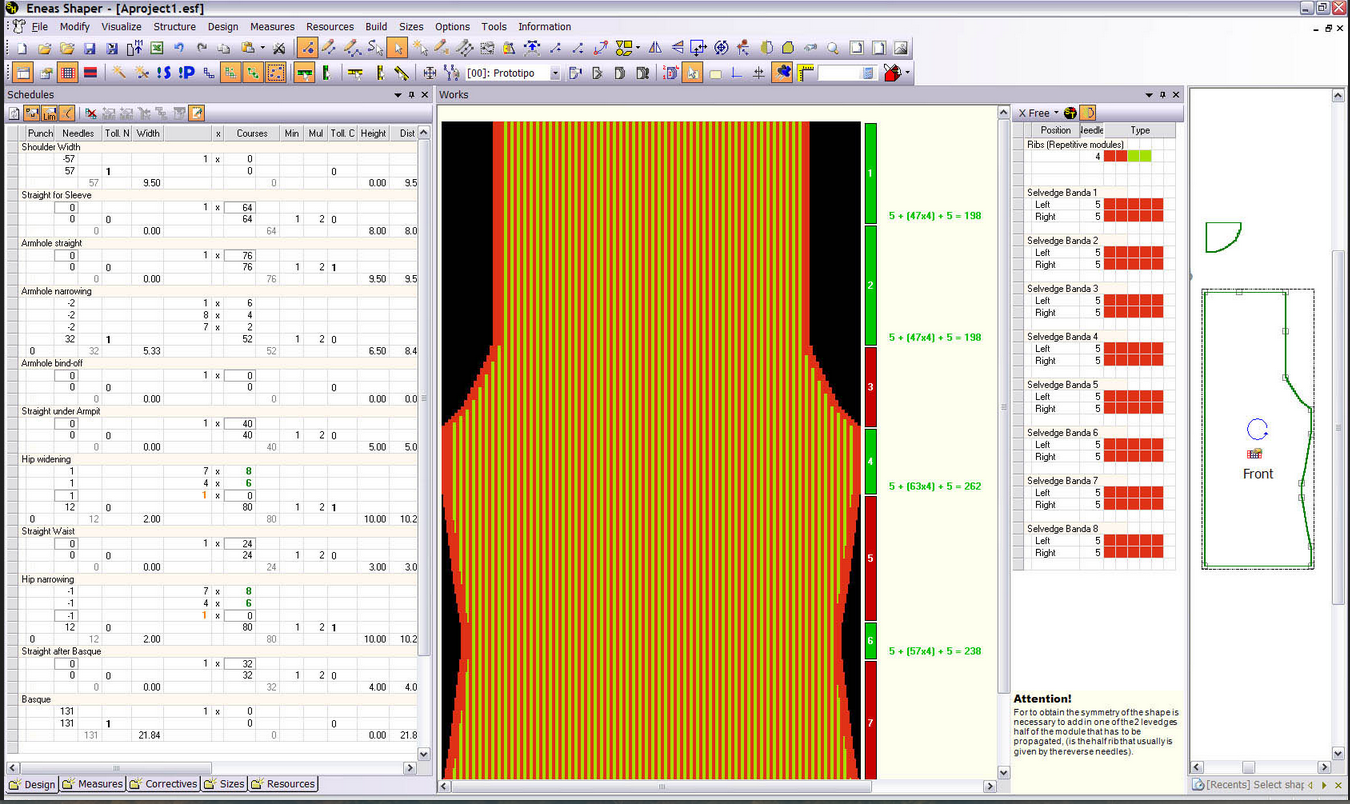This screenshot has height=804, width=1350.
Task: Click the edit note icon in Schedules toolbar
Action: click(x=197, y=114)
